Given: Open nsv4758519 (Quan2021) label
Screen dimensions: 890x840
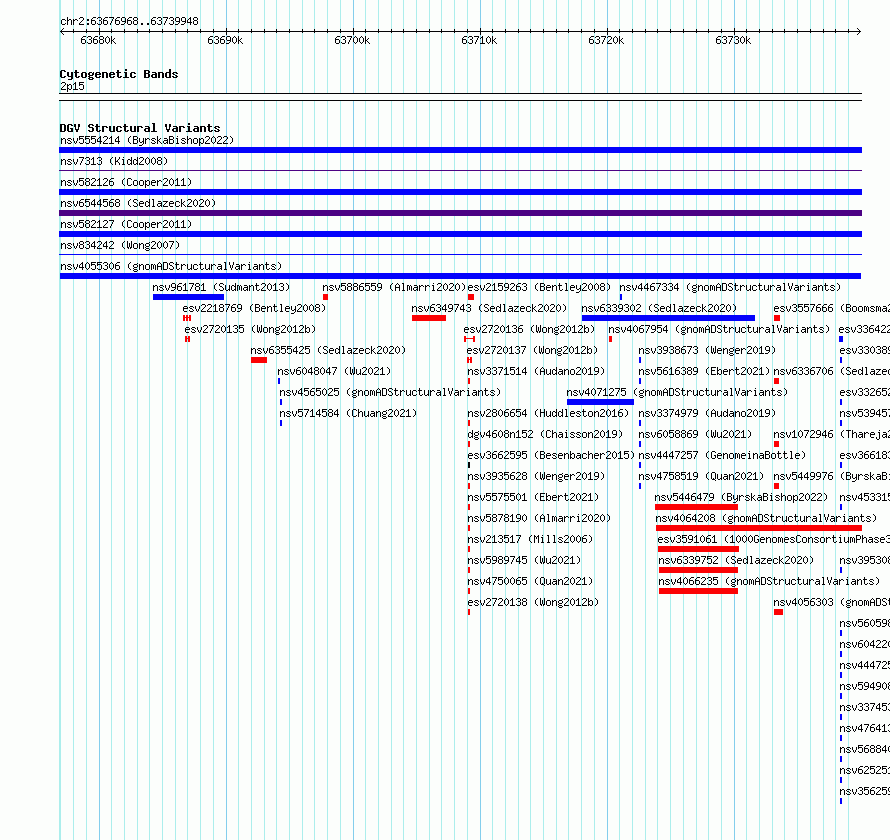Looking at the screenshot, I should [701, 476].
